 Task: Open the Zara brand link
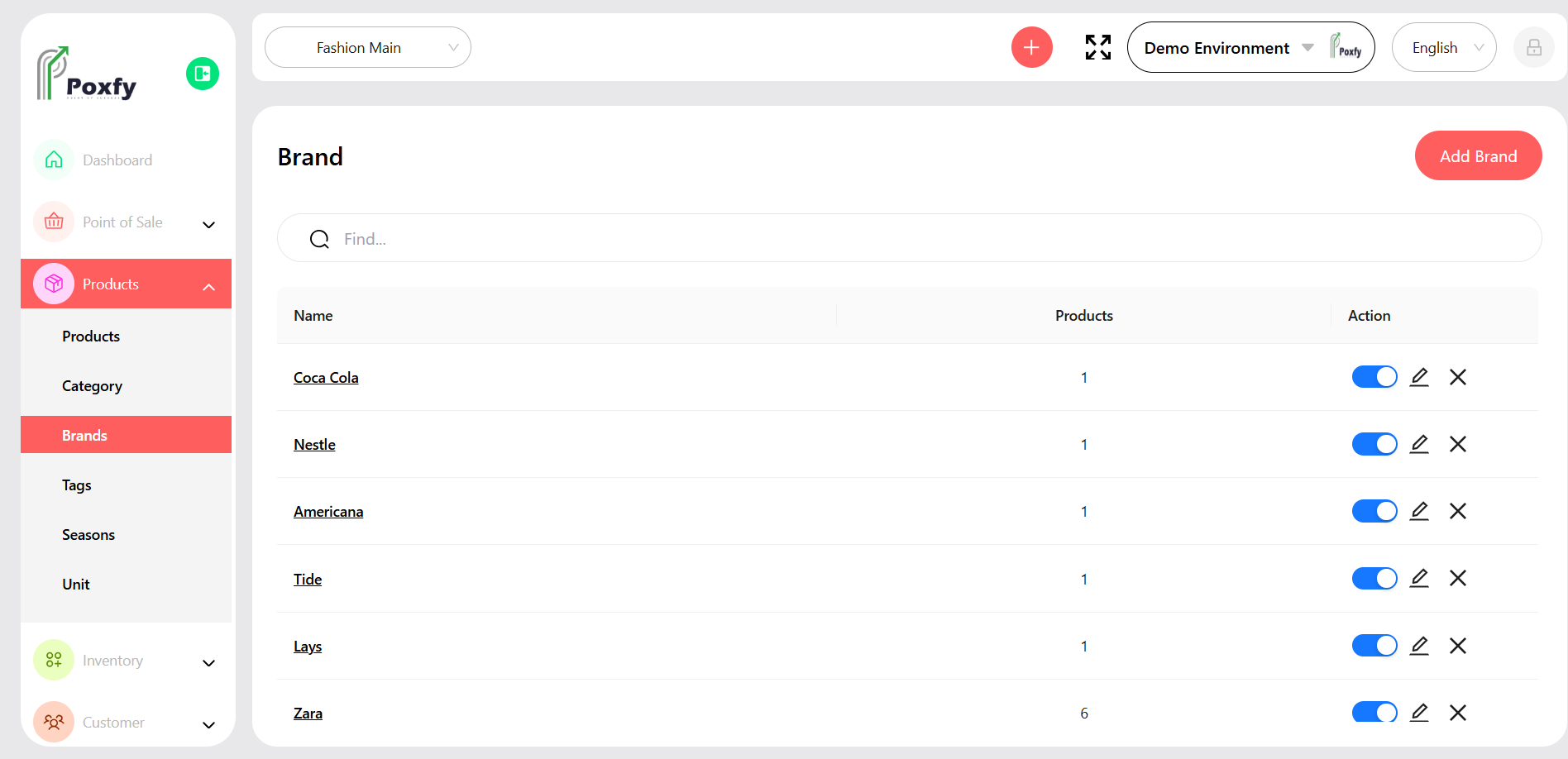308,714
